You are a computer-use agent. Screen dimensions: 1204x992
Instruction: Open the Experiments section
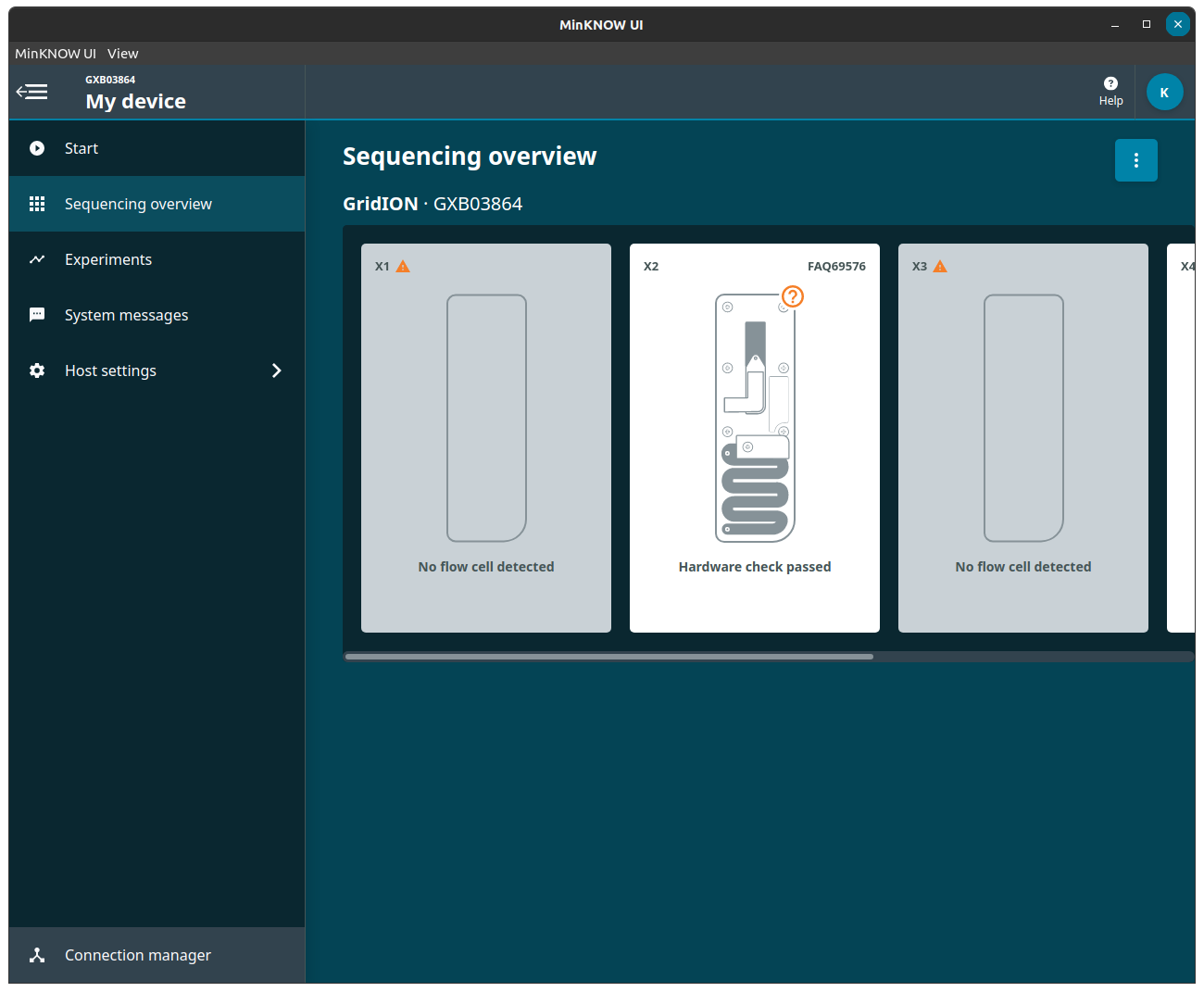pos(157,259)
